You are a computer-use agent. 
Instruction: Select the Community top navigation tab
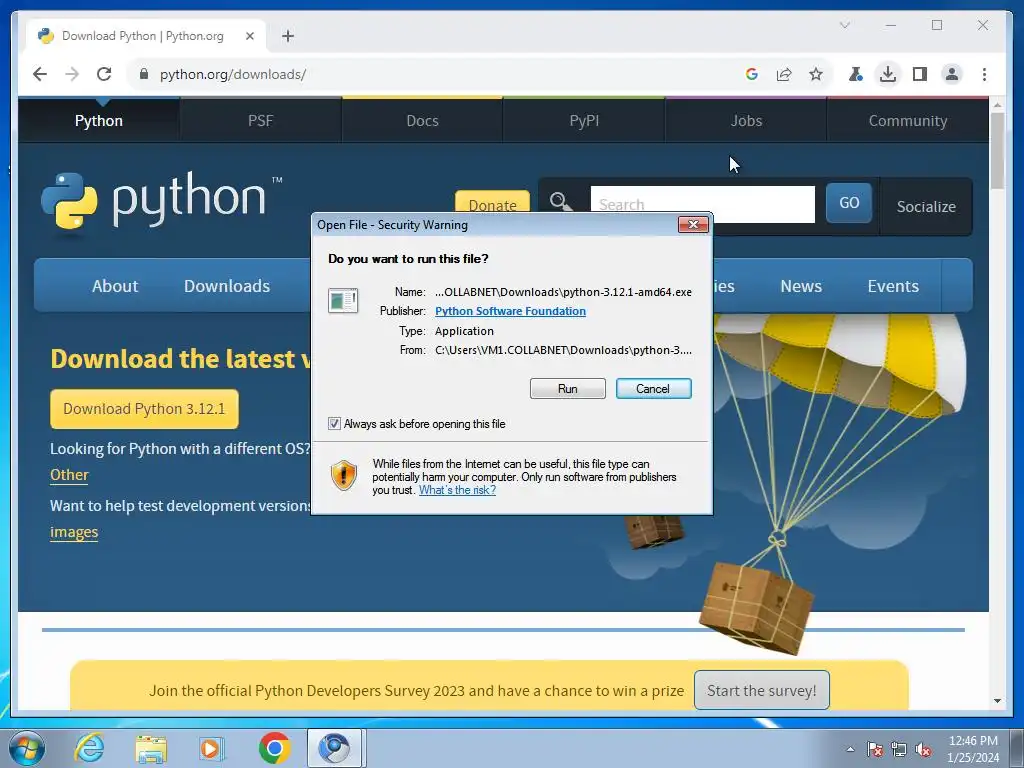click(908, 121)
